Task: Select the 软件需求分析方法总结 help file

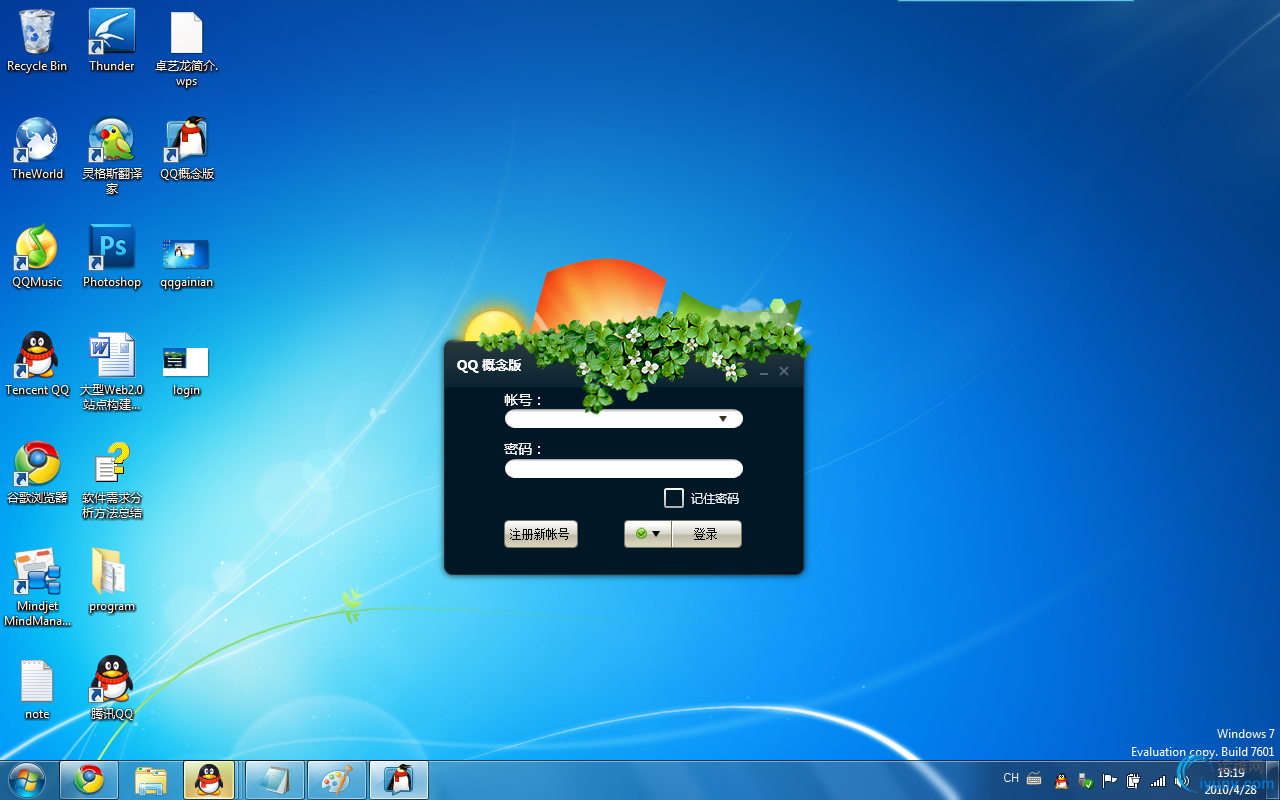Action: 112,480
